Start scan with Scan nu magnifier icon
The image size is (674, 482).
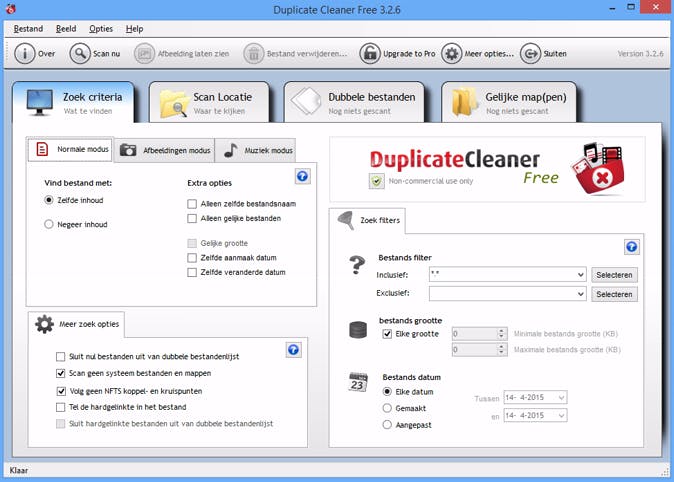[x=80, y=54]
